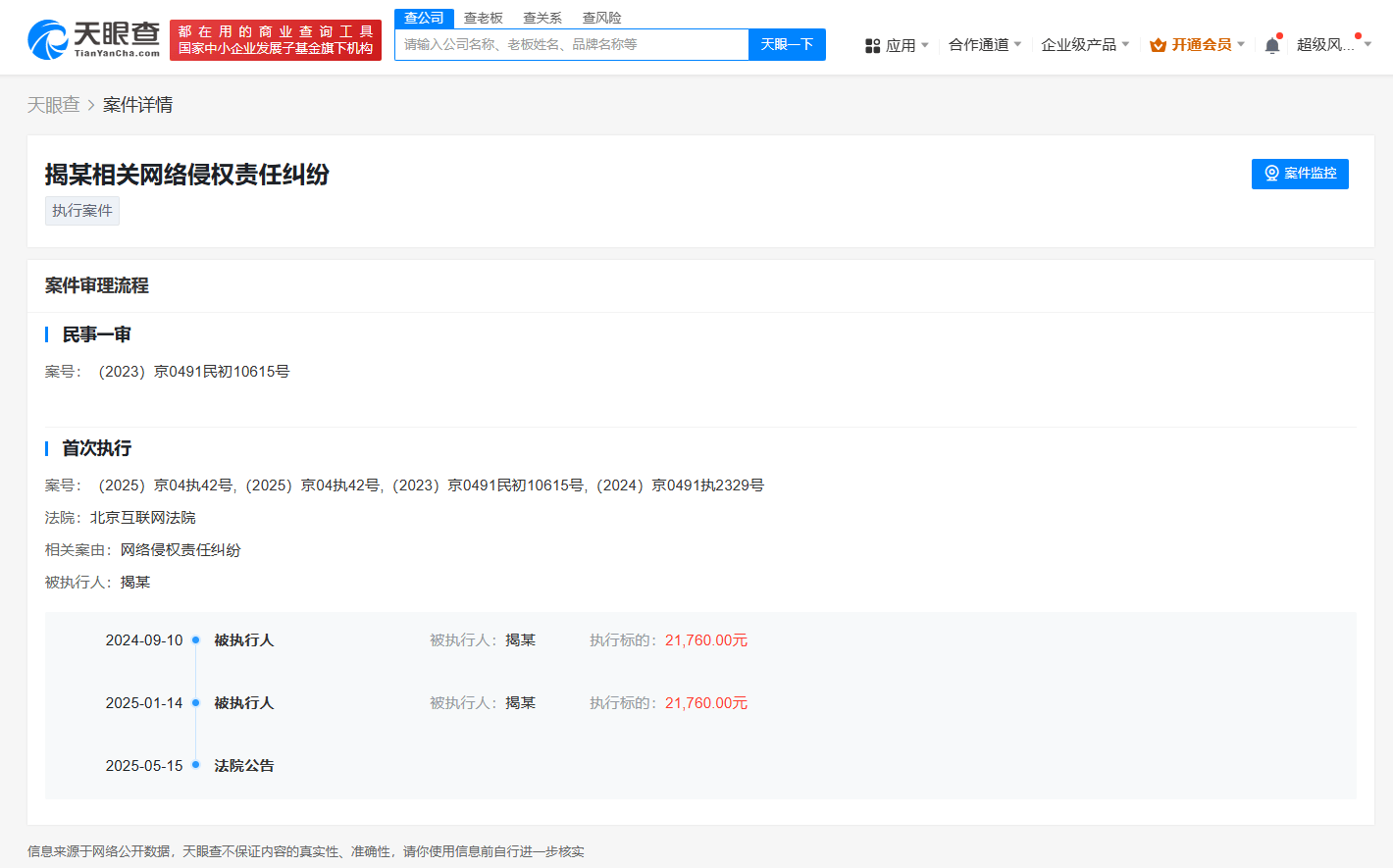This screenshot has width=1393, height=868.
Task: Click the 执行案件 tag
Action: click(82, 211)
